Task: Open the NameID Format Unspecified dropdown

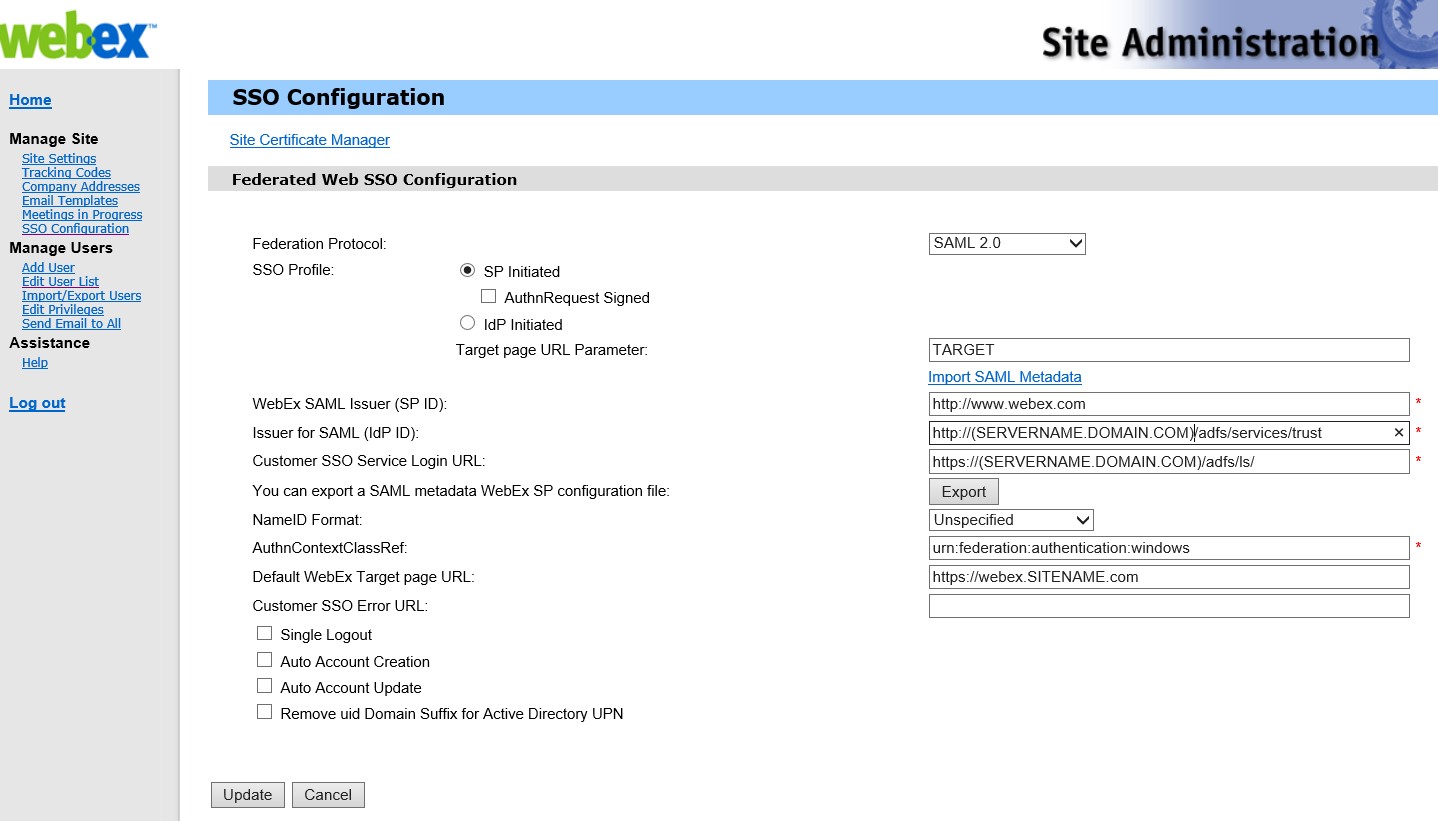Action: (x=1011, y=520)
